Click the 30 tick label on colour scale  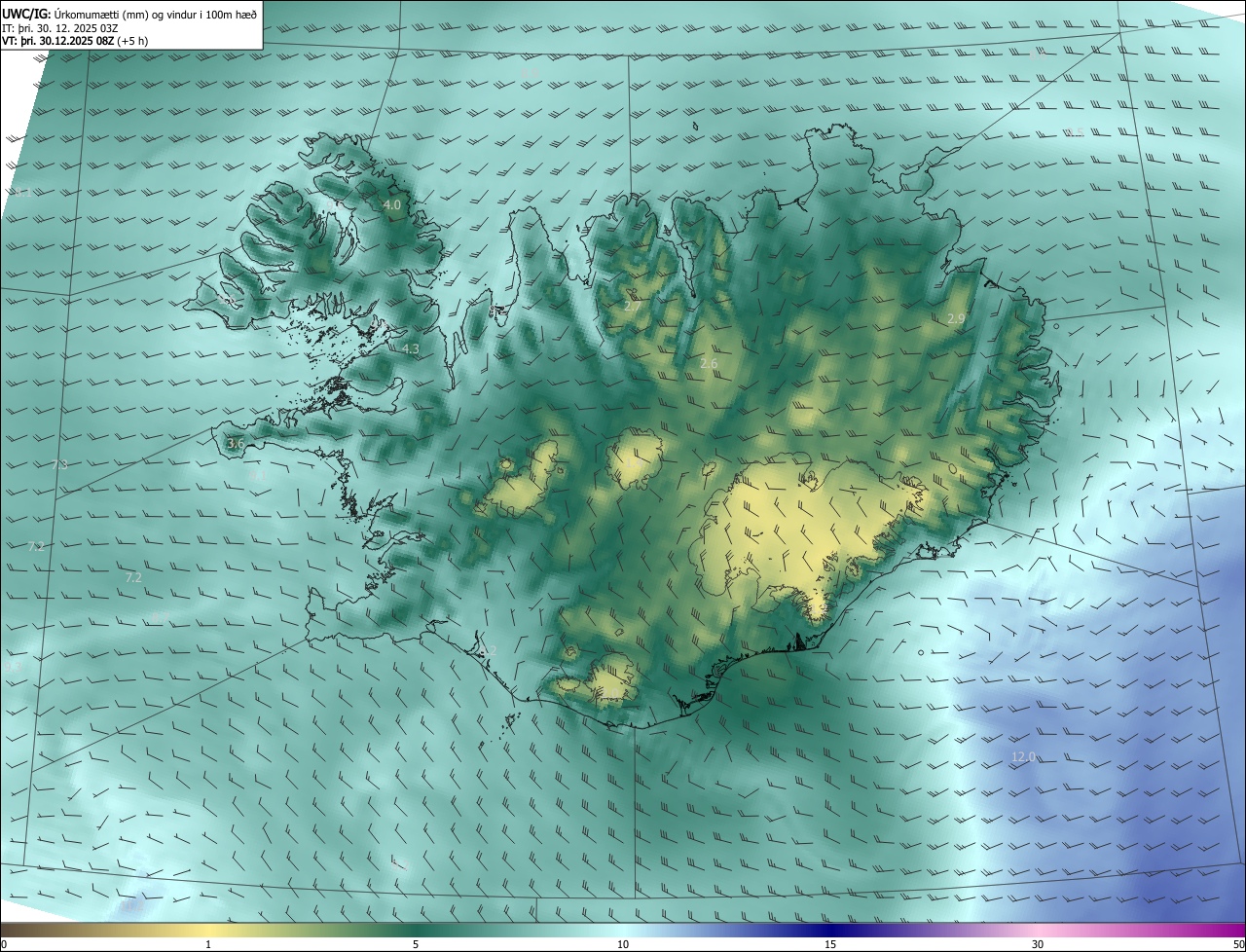click(x=1038, y=944)
